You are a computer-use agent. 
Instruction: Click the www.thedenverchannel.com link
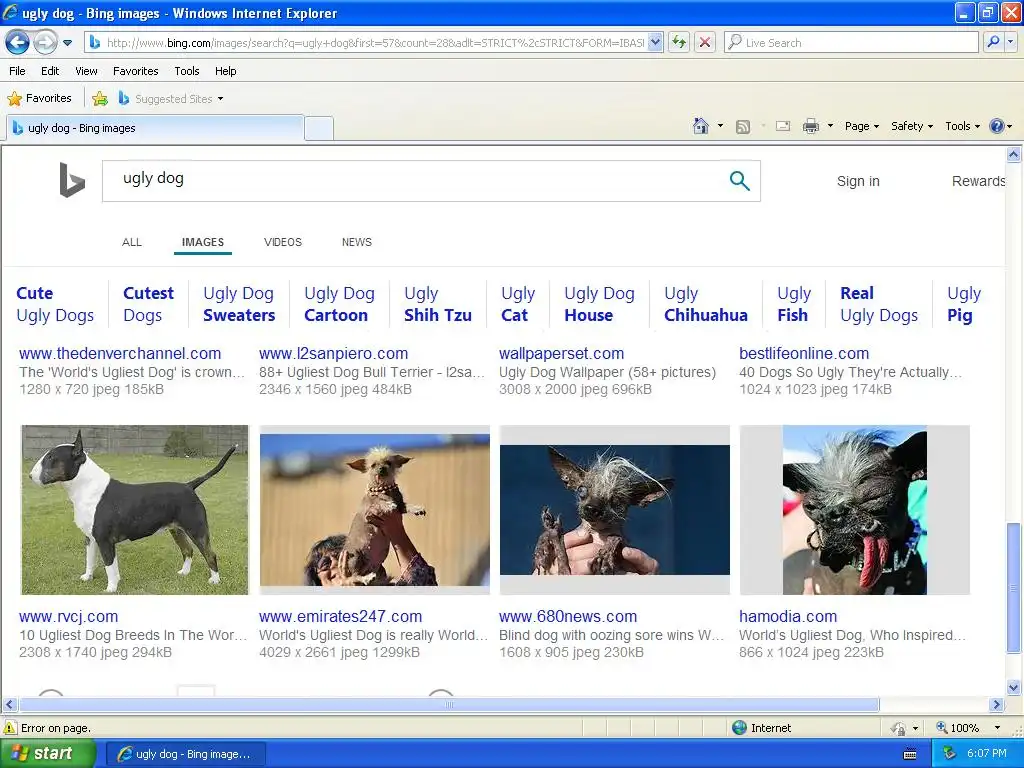coord(120,353)
